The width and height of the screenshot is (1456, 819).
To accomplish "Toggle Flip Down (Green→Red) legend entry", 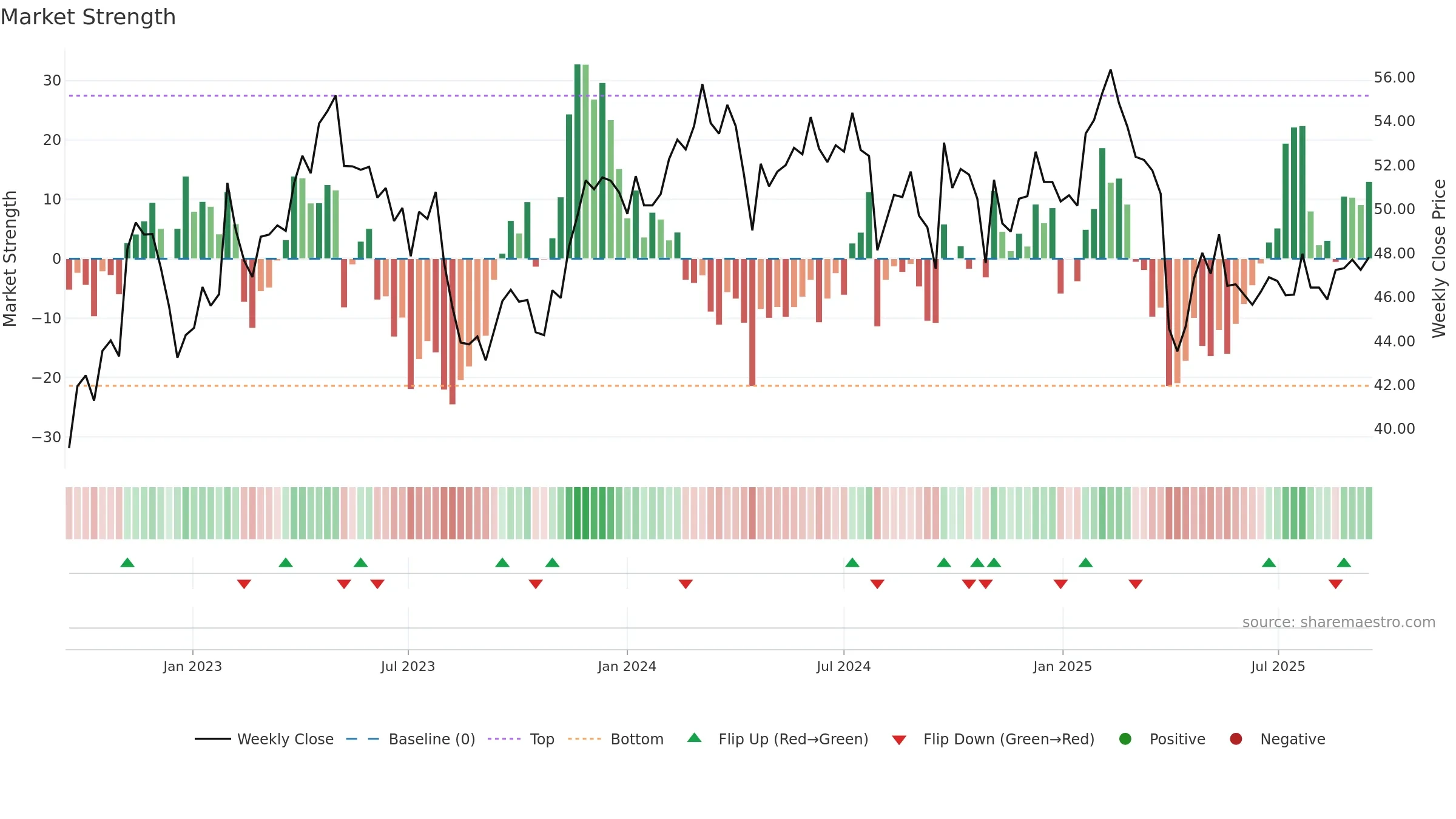I will (993, 739).
